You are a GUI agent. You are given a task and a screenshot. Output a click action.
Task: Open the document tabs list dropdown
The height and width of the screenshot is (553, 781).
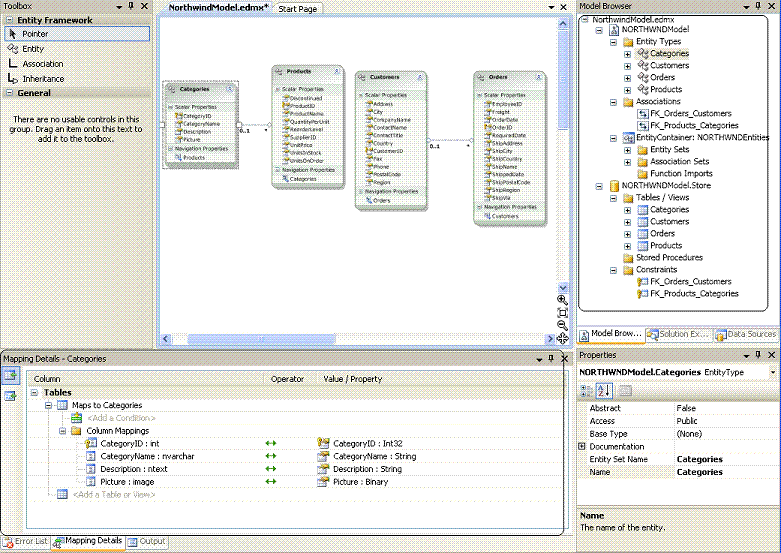coord(551,7)
